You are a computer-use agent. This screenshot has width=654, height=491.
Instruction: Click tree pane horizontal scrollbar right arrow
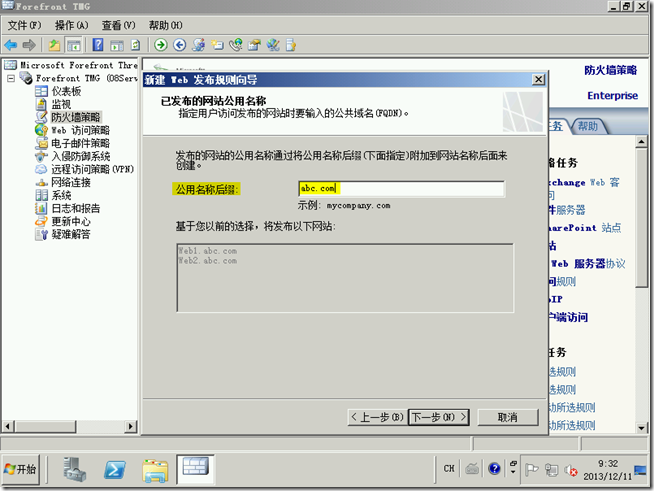(131, 426)
